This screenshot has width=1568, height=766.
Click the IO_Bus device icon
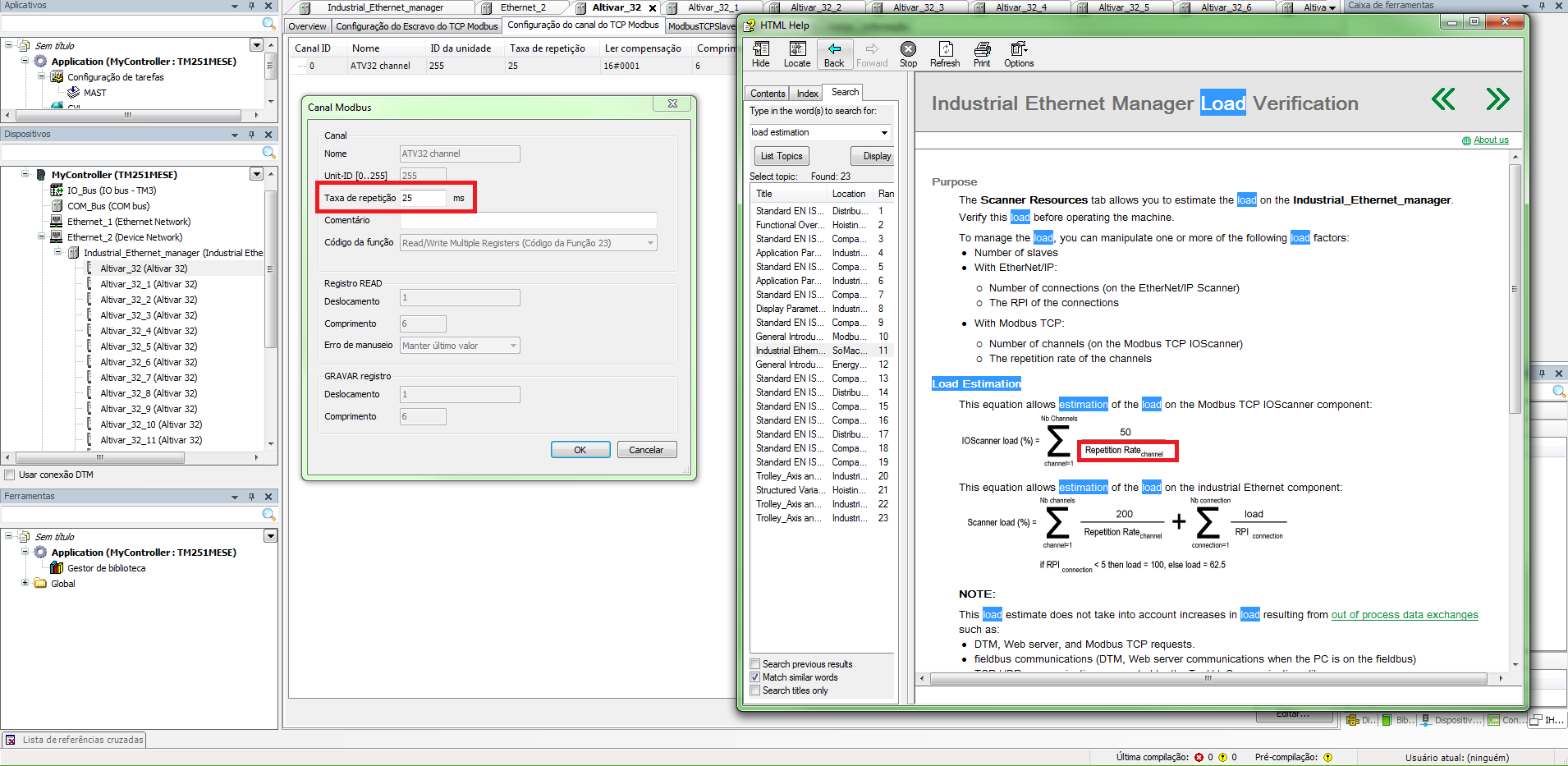pyautogui.click(x=57, y=190)
